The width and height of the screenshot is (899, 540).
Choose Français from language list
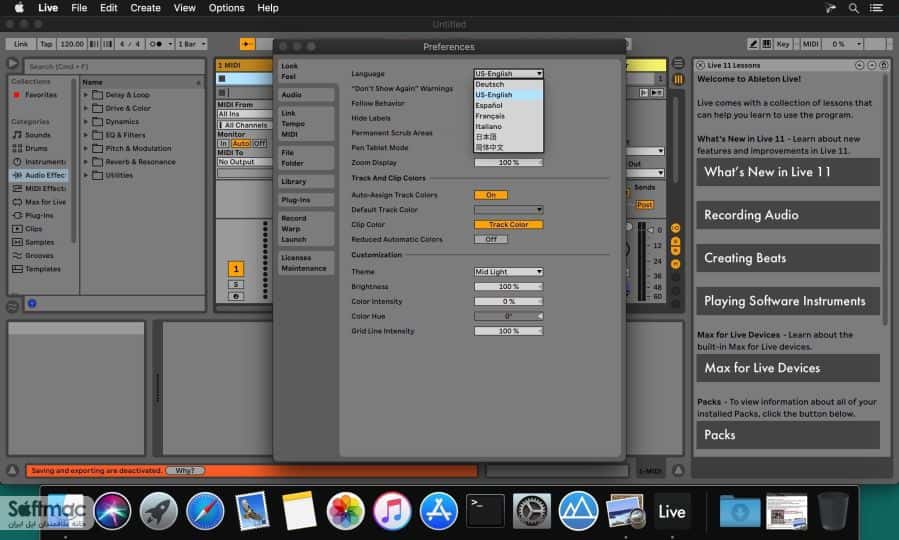pos(508,116)
